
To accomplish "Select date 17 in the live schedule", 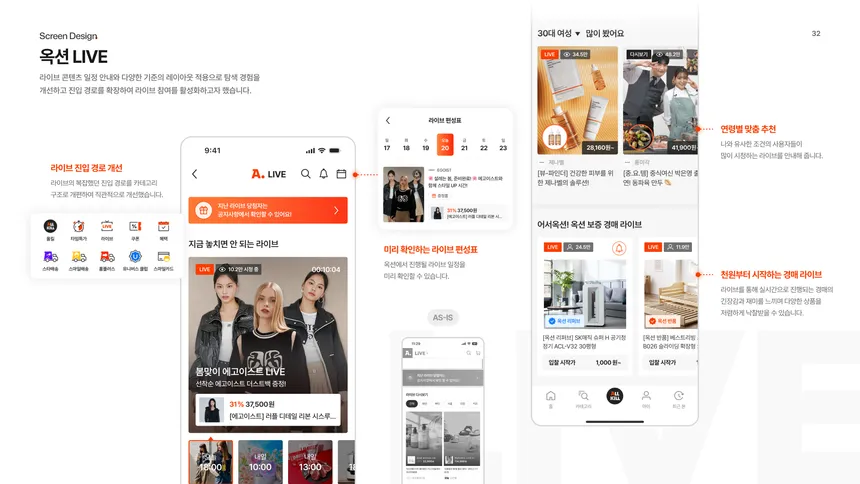I will 387,145.
